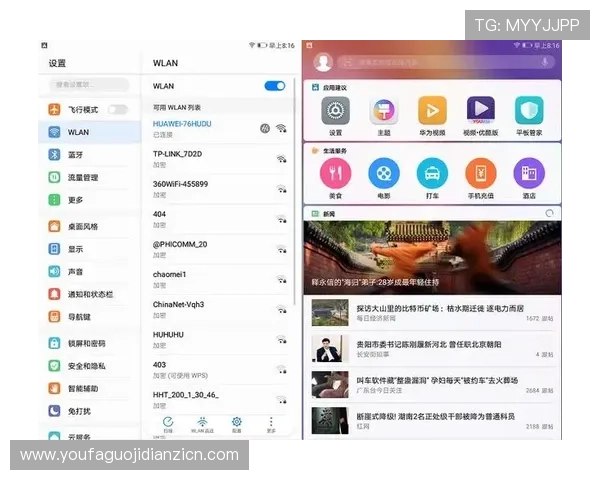Click the WPS icon beside HUAWEI-76HUDU
This screenshot has height=480, width=600.
[265, 129]
